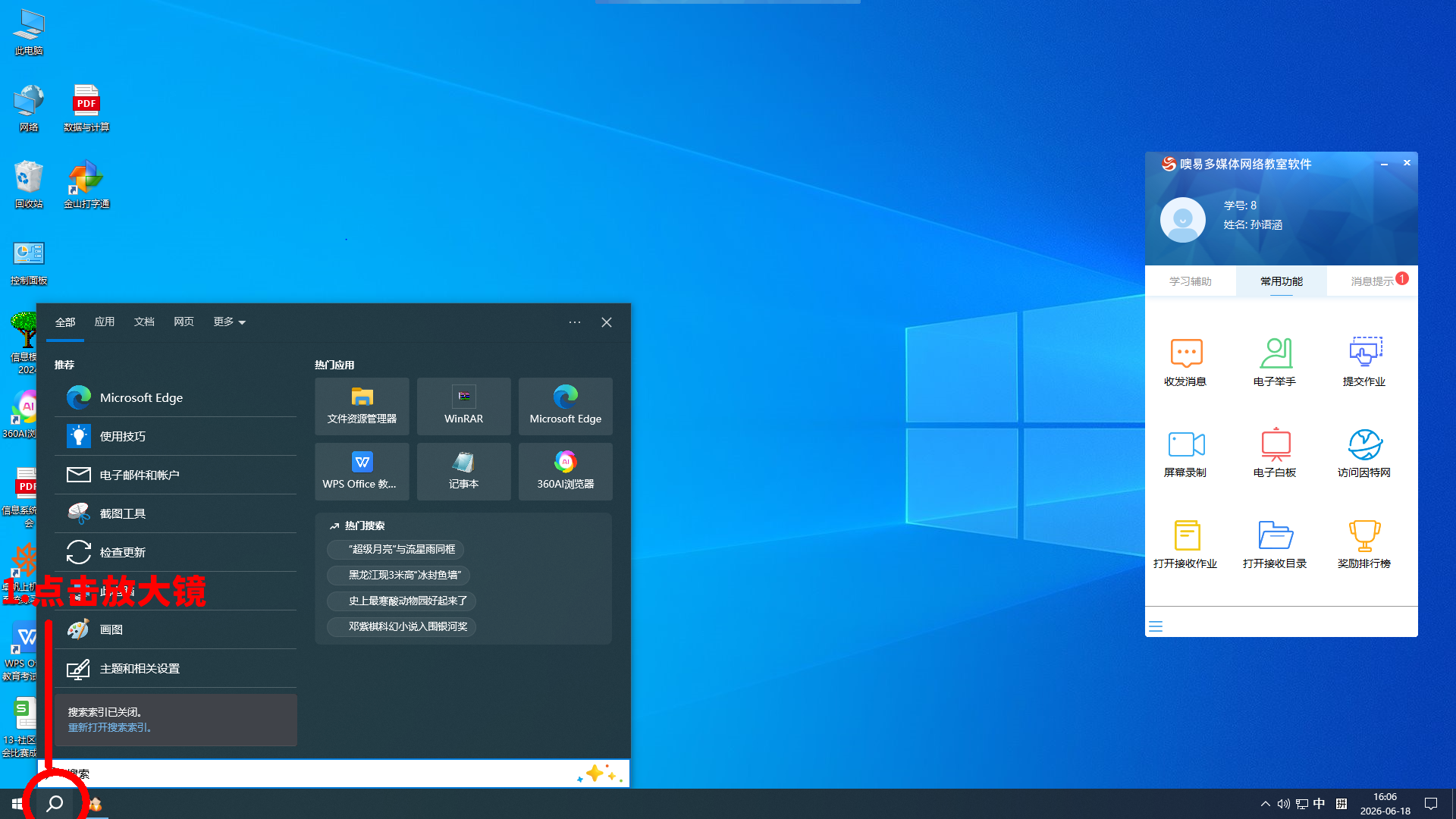Expand the 更多 dropdown in search panel

pyautogui.click(x=229, y=322)
